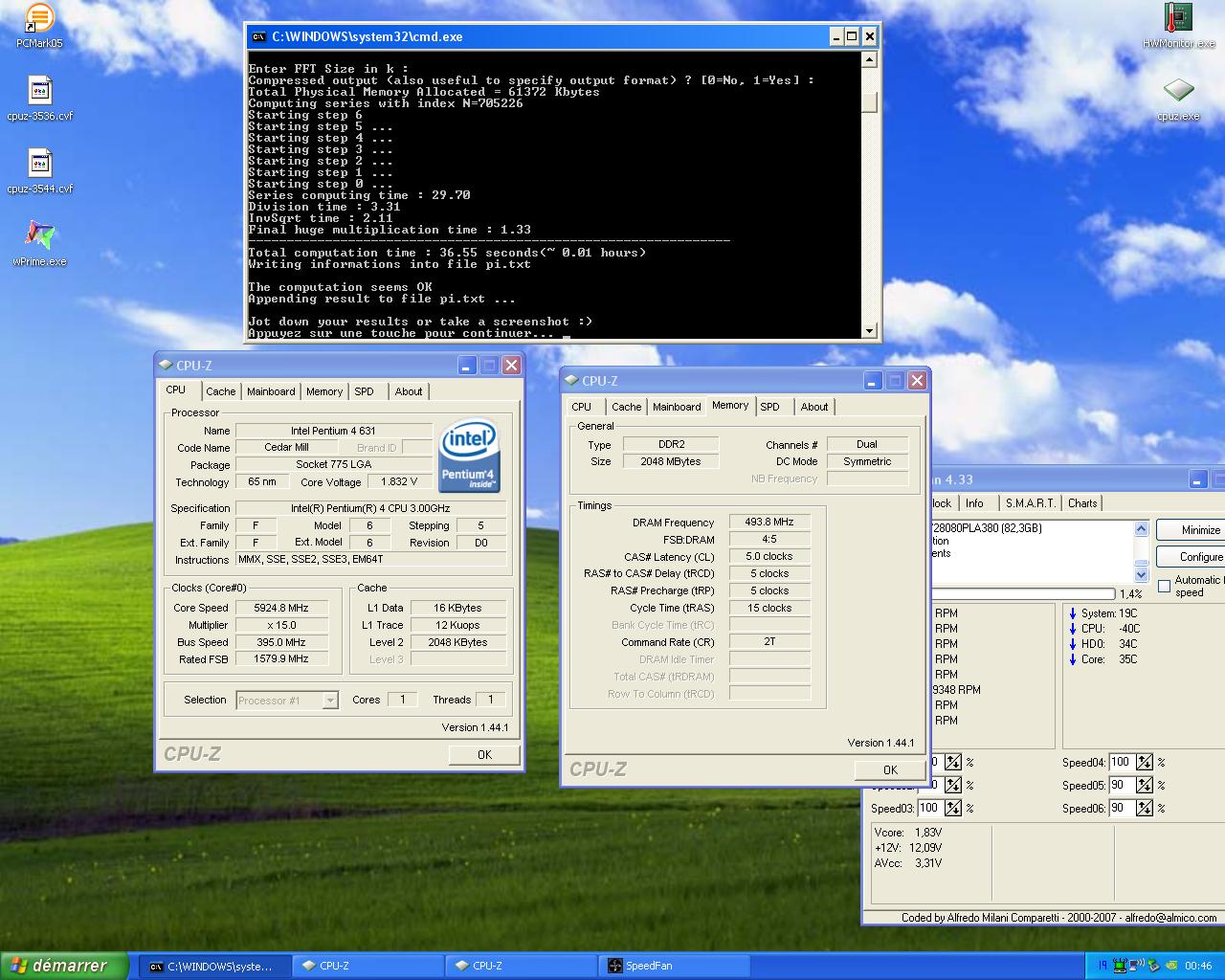
Task: Switch to Mainboard tab in CPU-Z CPU window
Action: [x=271, y=391]
